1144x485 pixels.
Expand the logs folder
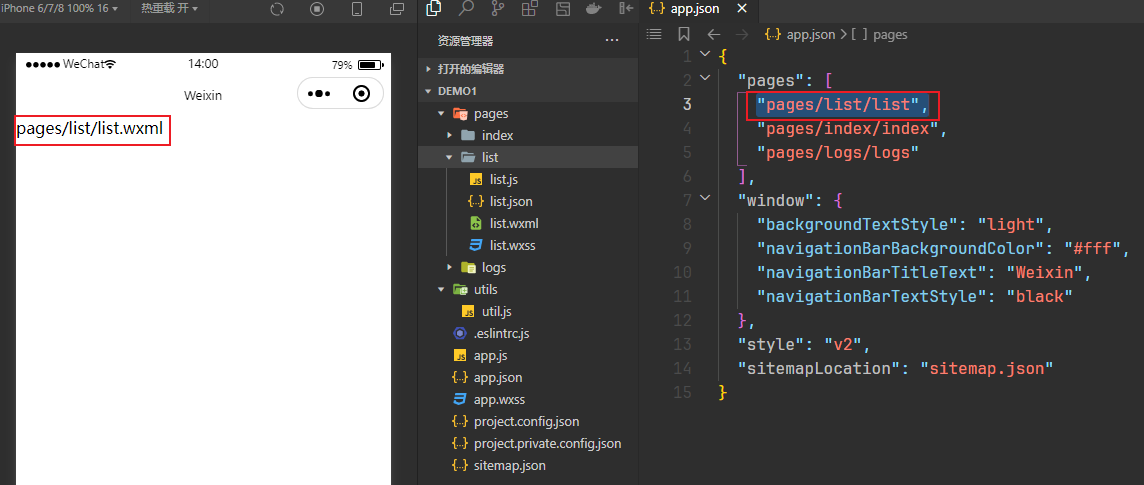527,268
